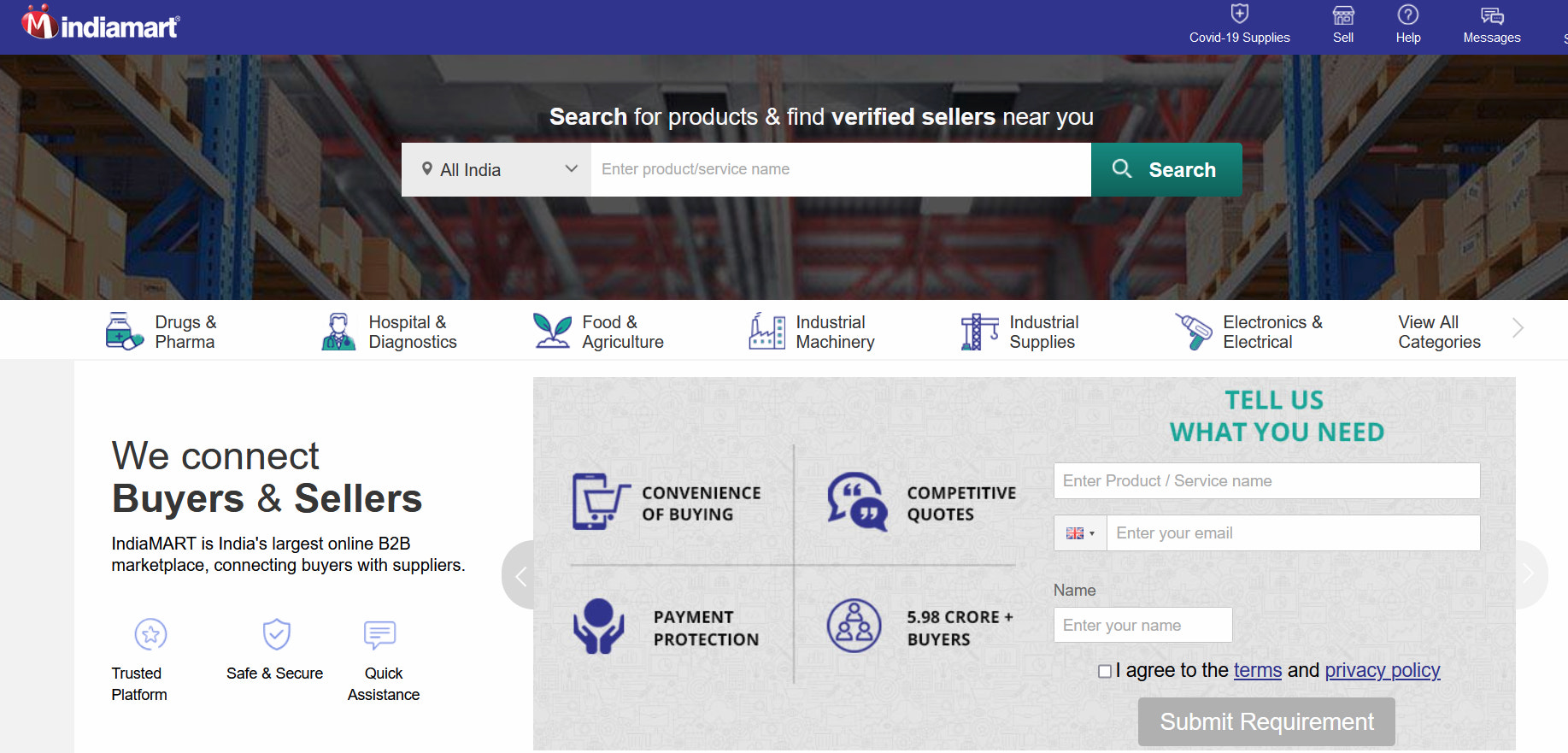1568x753 pixels.
Task: Open the country flag selector dropdown
Action: (1080, 533)
